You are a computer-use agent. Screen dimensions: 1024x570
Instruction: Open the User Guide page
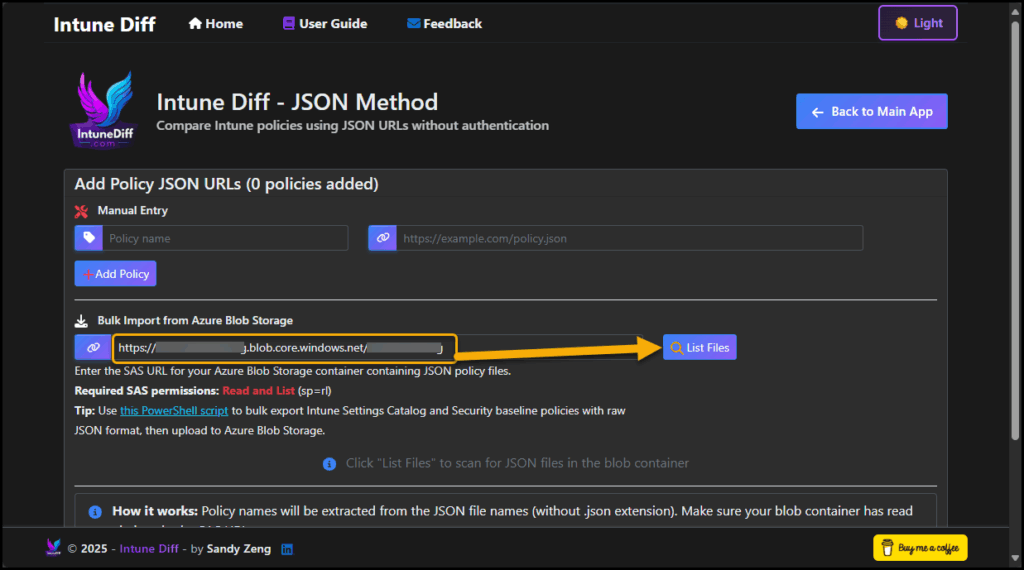[x=325, y=24]
